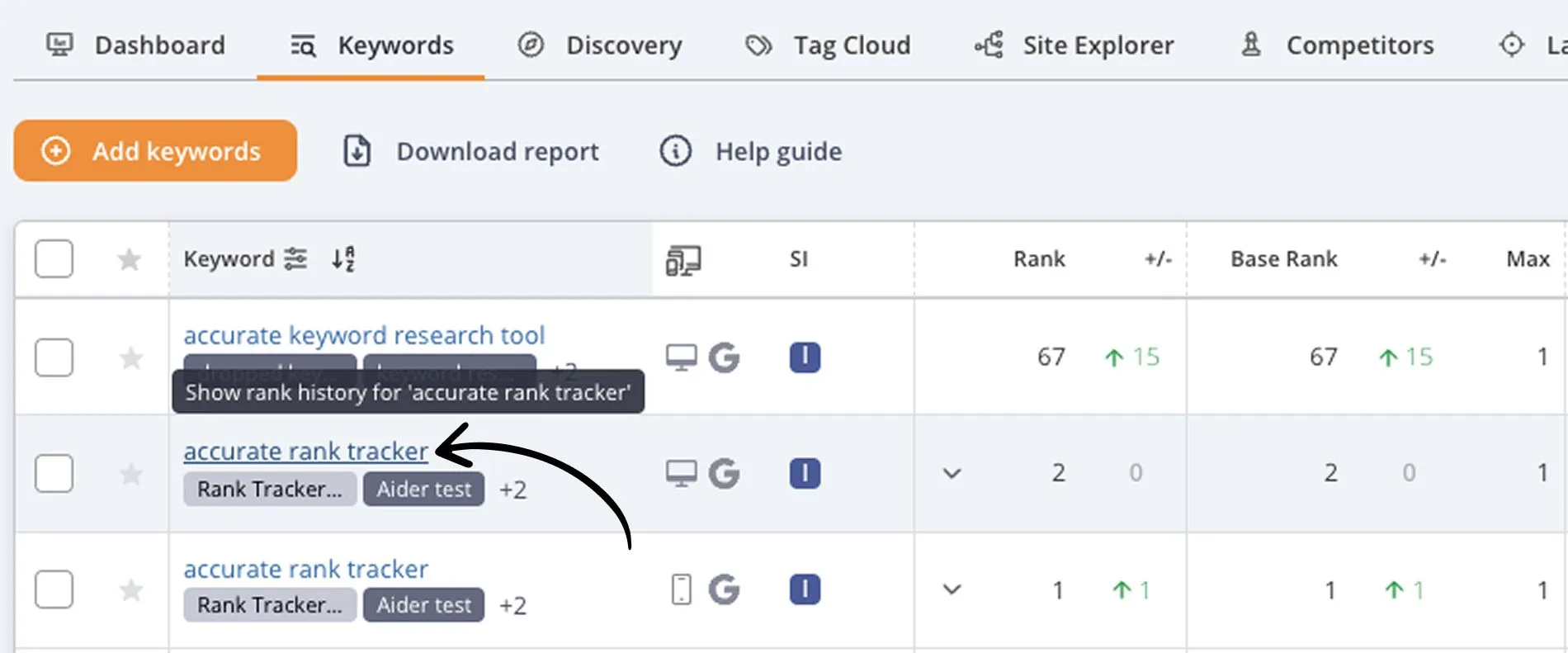Click Download report

tap(471, 152)
